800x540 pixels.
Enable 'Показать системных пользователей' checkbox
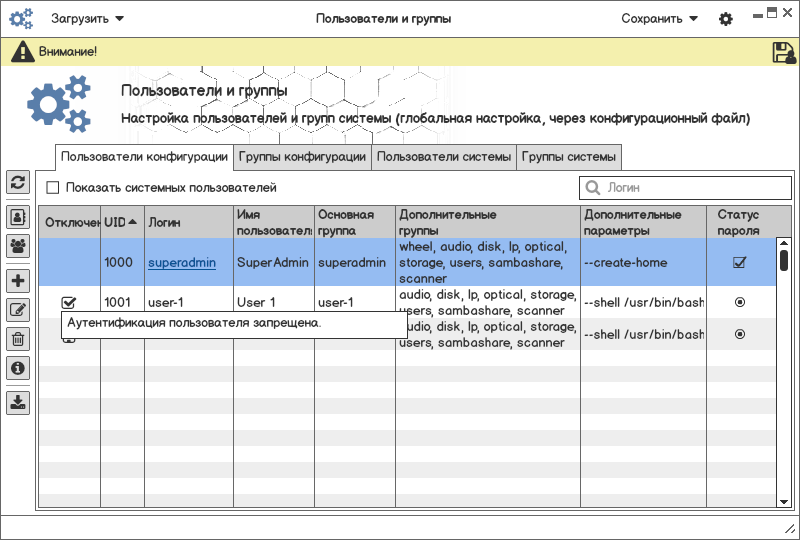(x=53, y=188)
